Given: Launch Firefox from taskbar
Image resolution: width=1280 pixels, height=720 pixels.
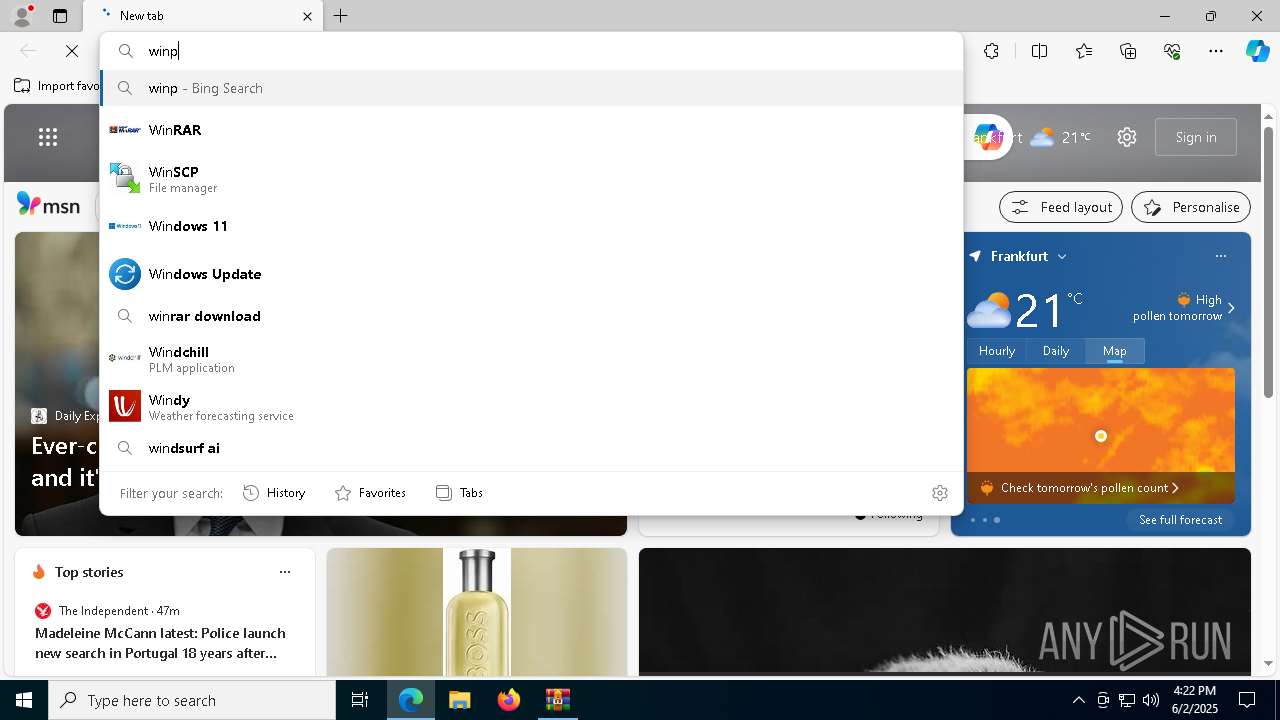Looking at the screenshot, I should pyautogui.click(x=509, y=700).
